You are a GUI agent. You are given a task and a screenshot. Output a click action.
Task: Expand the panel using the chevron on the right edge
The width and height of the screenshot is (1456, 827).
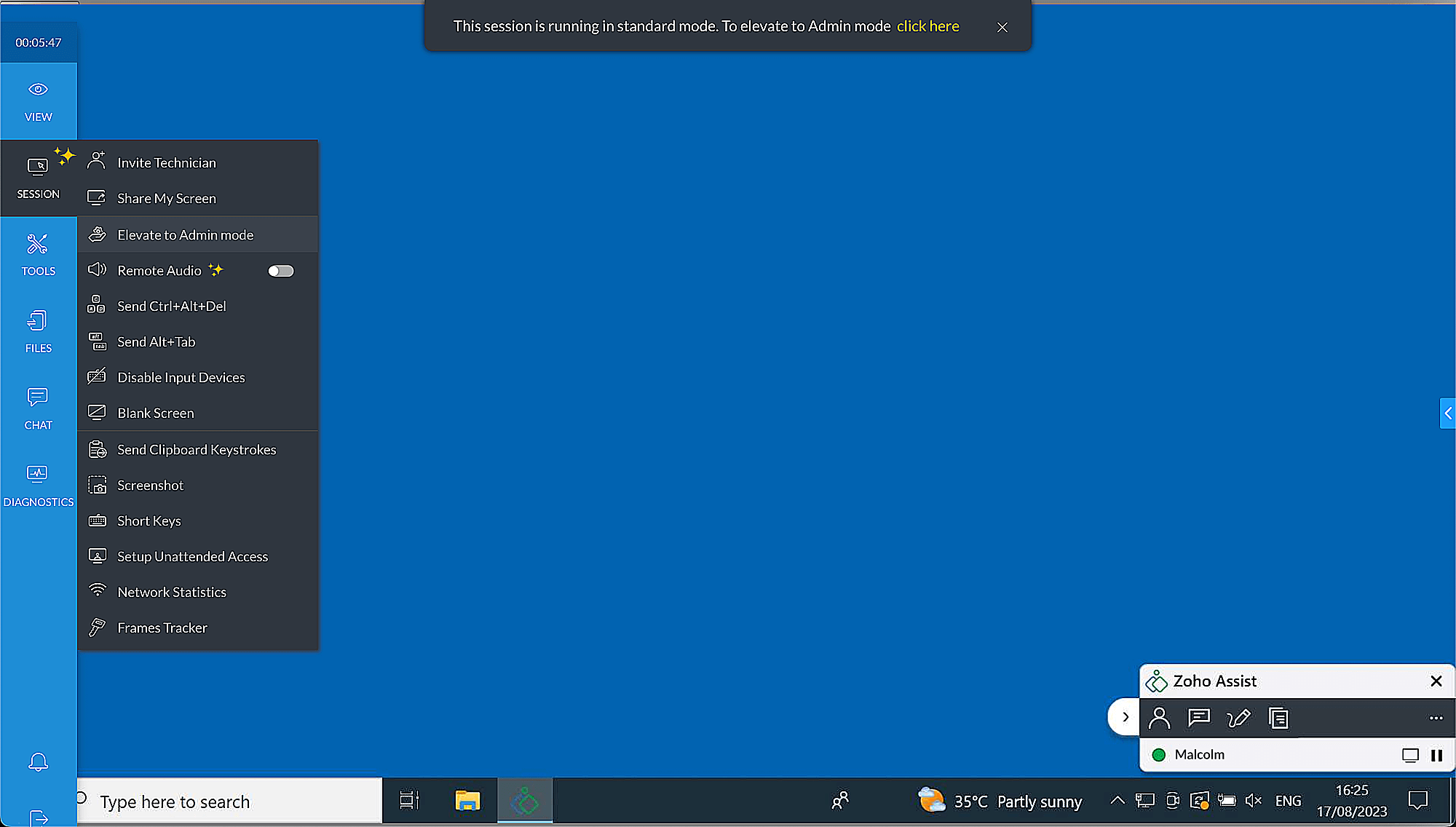(1448, 413)
